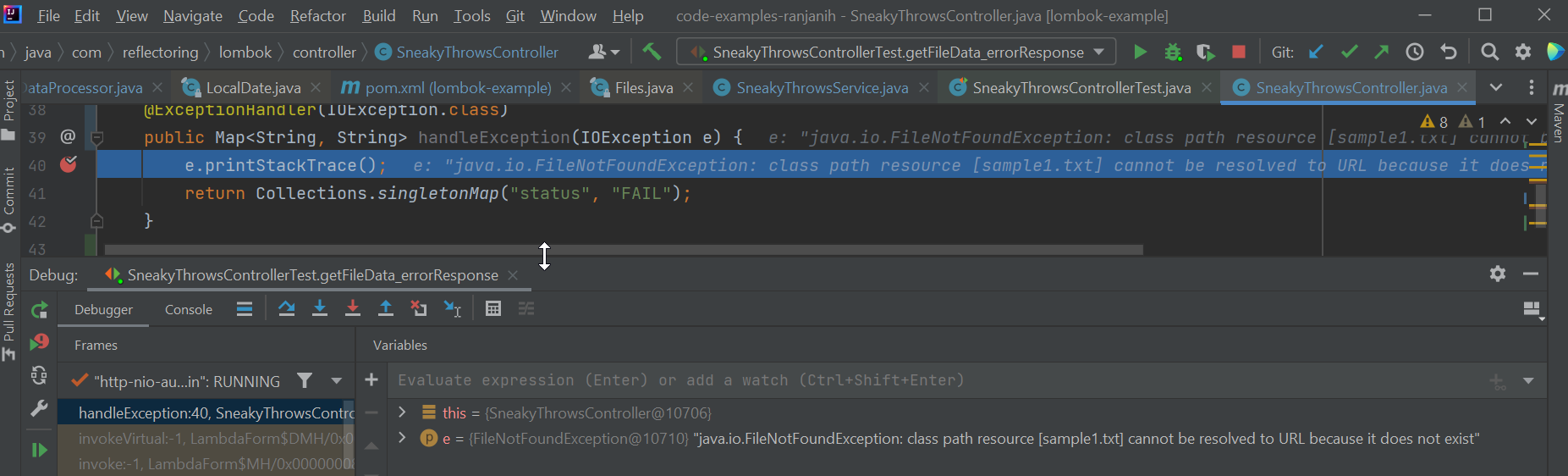Screen dimensions: 1568x476
Task: Resume Program green play-bar icon
Action: (x=39, y=450)
